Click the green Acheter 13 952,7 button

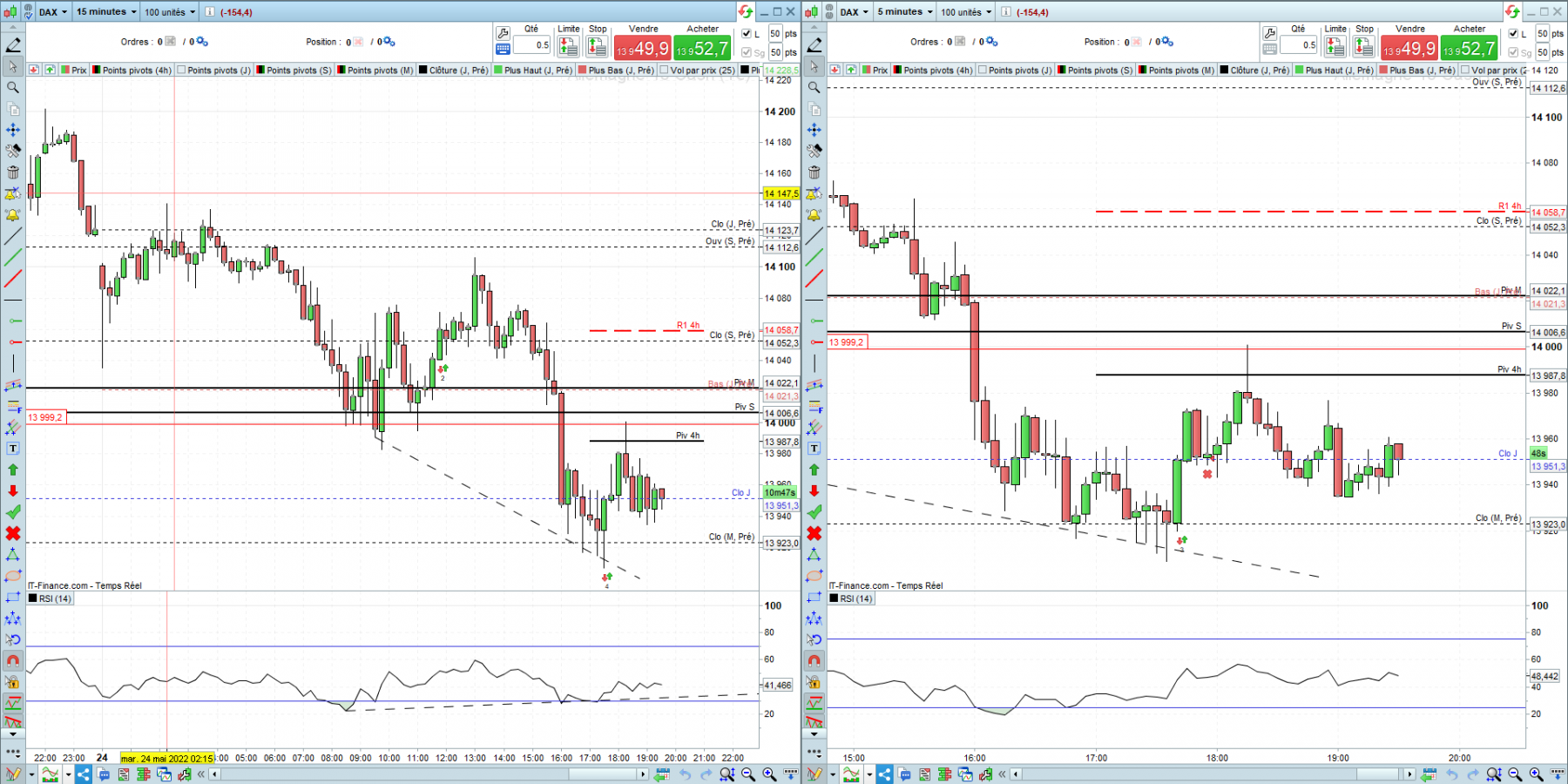(702, 48)
